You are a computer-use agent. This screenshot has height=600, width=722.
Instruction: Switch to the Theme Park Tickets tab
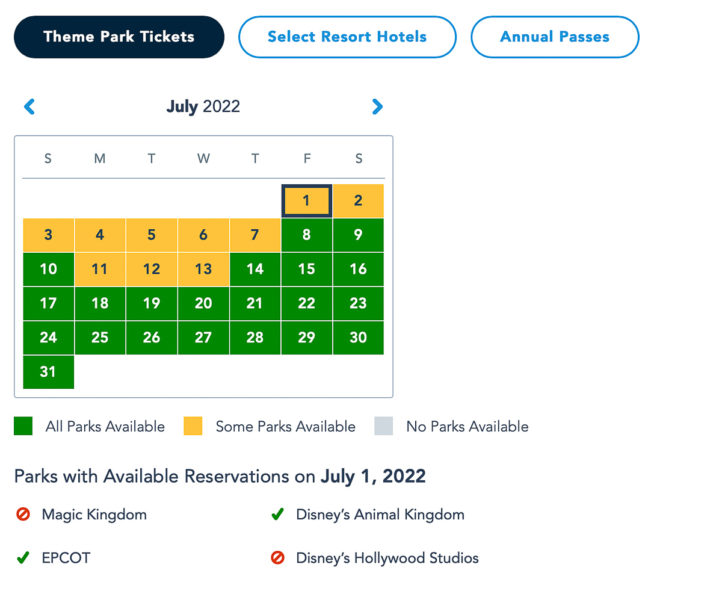tap(119, 37)
